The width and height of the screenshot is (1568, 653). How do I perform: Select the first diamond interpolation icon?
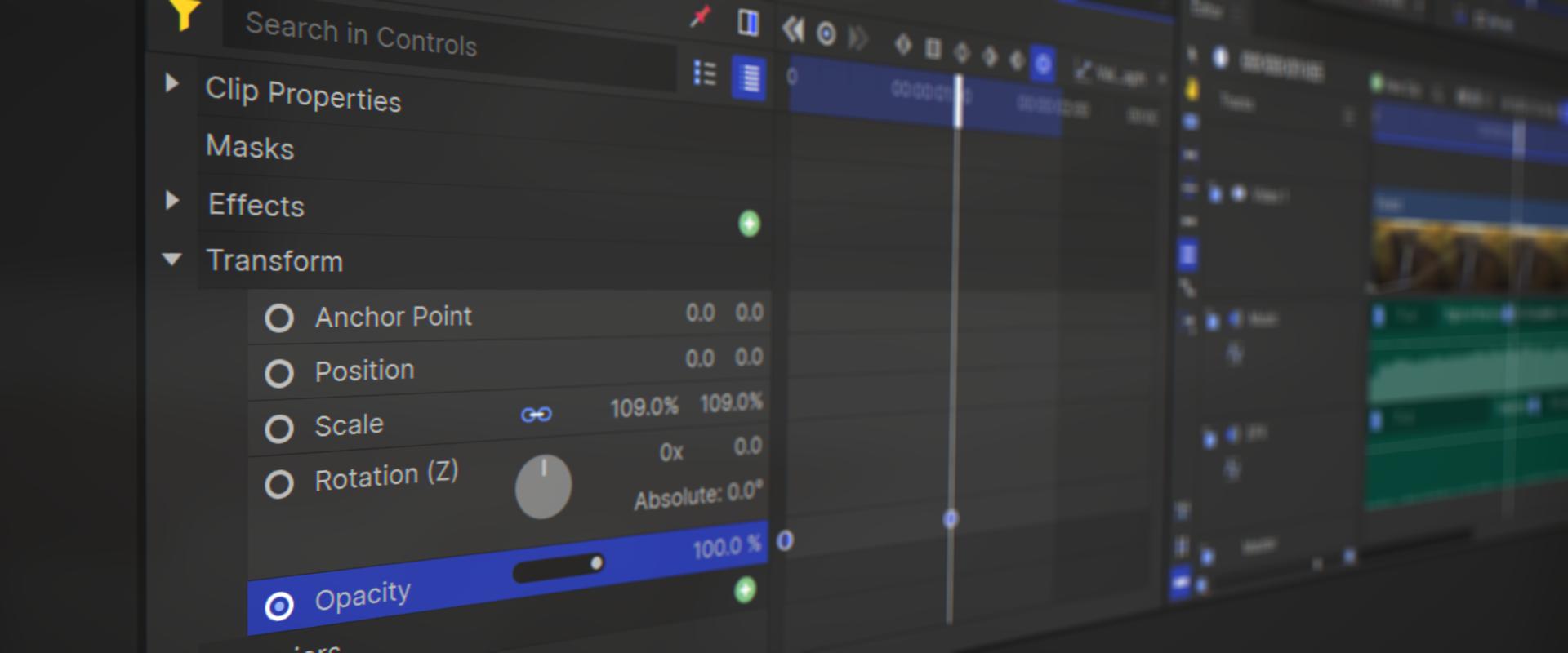point(902,44)
